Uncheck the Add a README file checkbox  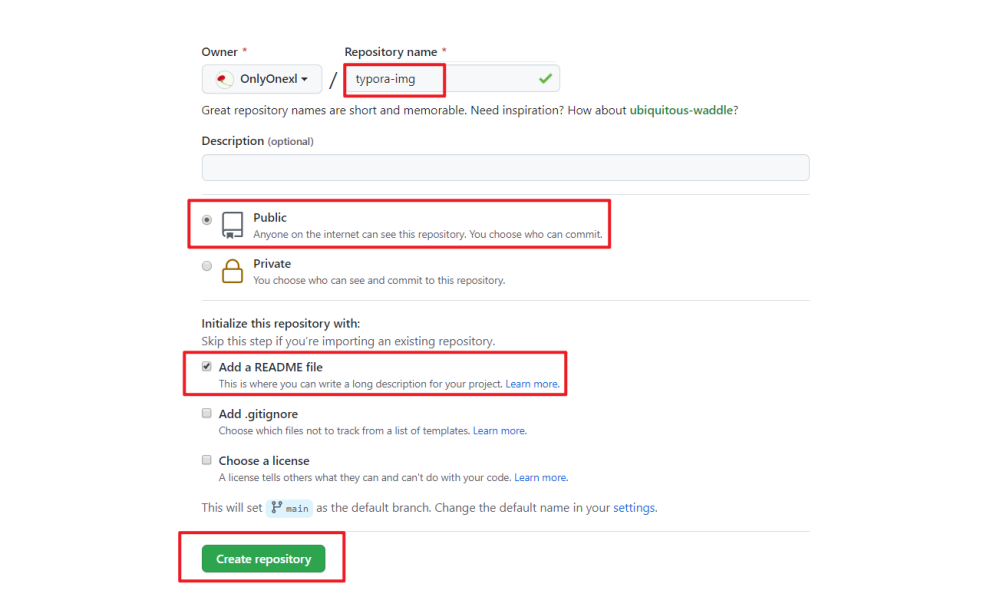tap(207, 367)
